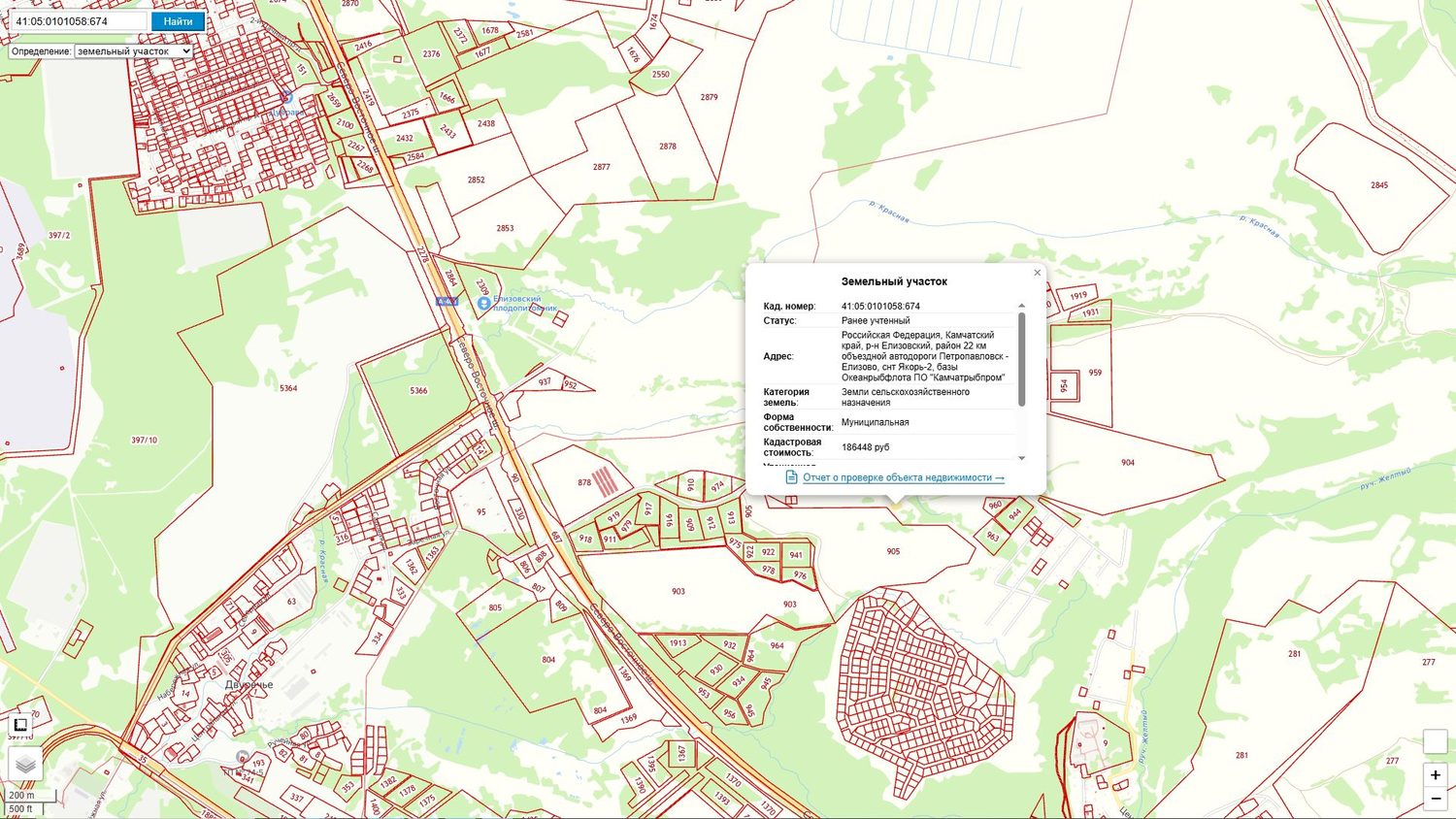The width and height of the screenshot is (1456, 819).
Task: Click the popup scrollbar down arrow
Action: tap(1021, 458)
